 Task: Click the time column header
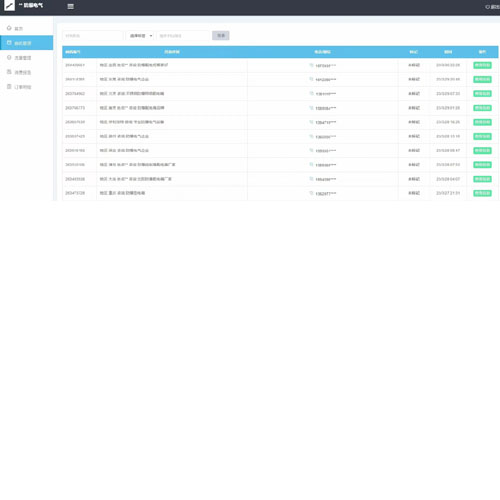448,52
